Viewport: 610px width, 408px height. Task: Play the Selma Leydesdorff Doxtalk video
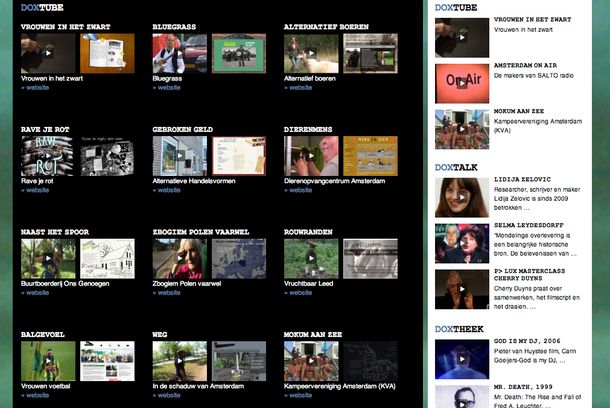[x=462, y=243]
